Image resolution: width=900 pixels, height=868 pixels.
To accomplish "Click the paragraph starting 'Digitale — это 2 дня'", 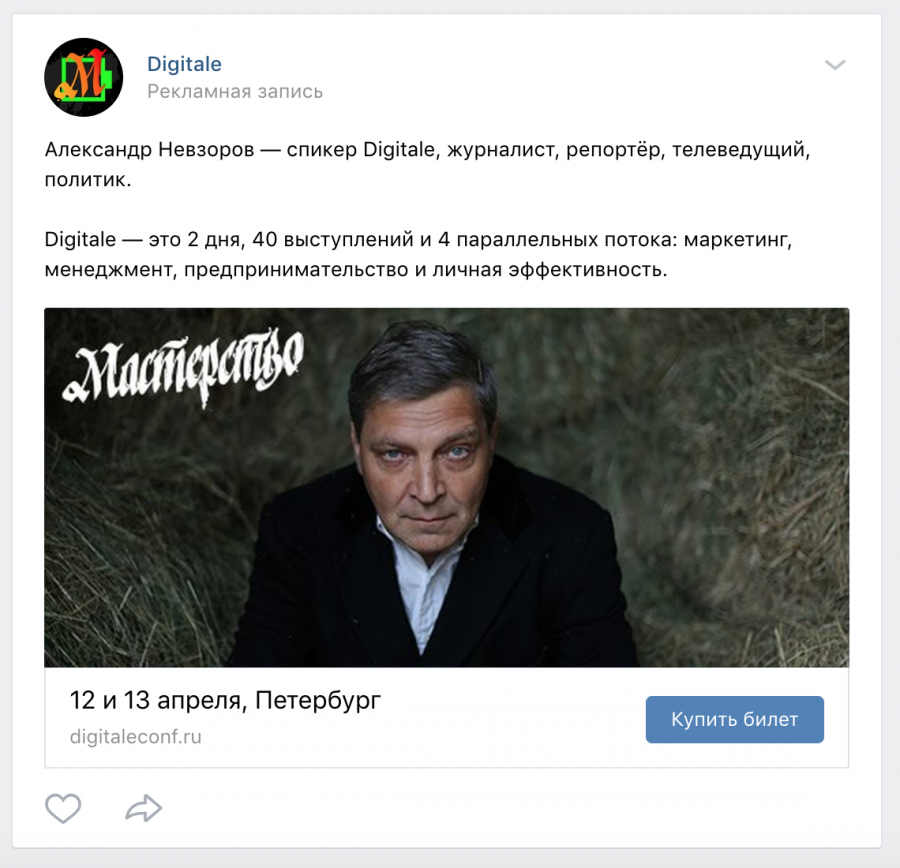I will pyautogui.click(x=418, y=254).
